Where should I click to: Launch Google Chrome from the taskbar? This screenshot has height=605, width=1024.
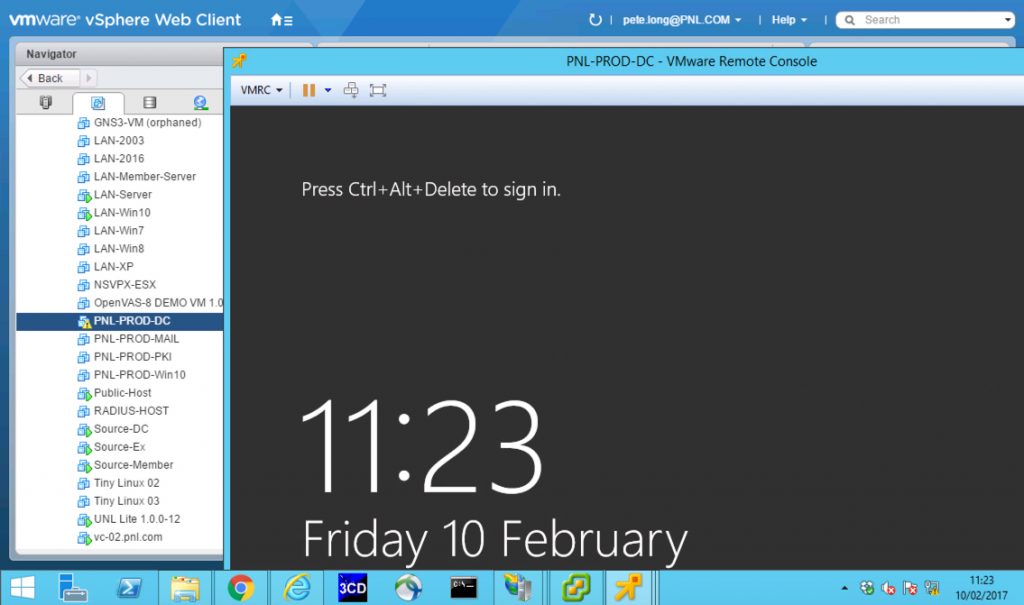(241, 588)
